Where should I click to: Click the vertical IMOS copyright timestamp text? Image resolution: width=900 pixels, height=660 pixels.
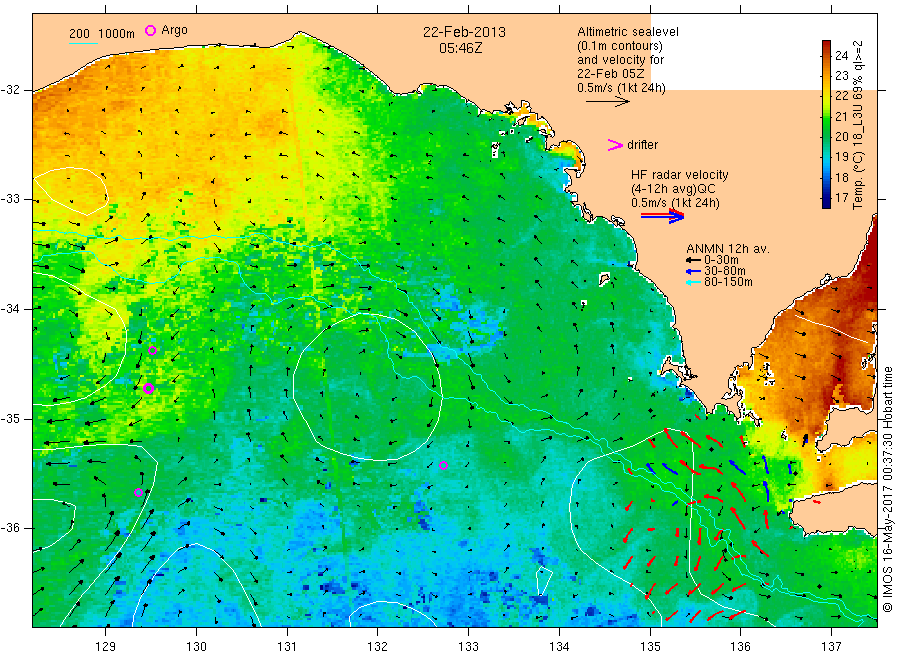(x=887, y=490)
